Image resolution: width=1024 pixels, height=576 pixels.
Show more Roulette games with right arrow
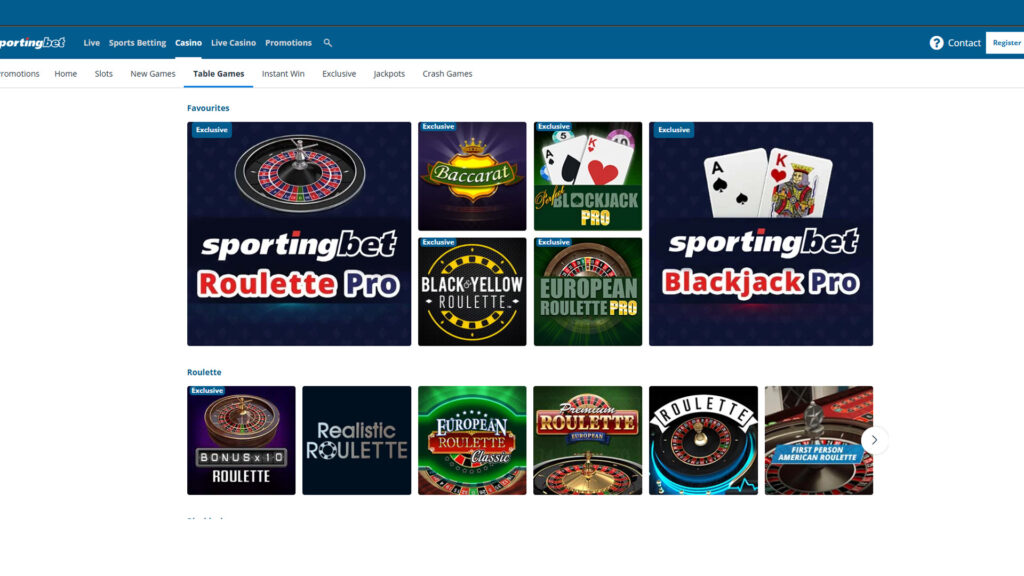(874, 440)
